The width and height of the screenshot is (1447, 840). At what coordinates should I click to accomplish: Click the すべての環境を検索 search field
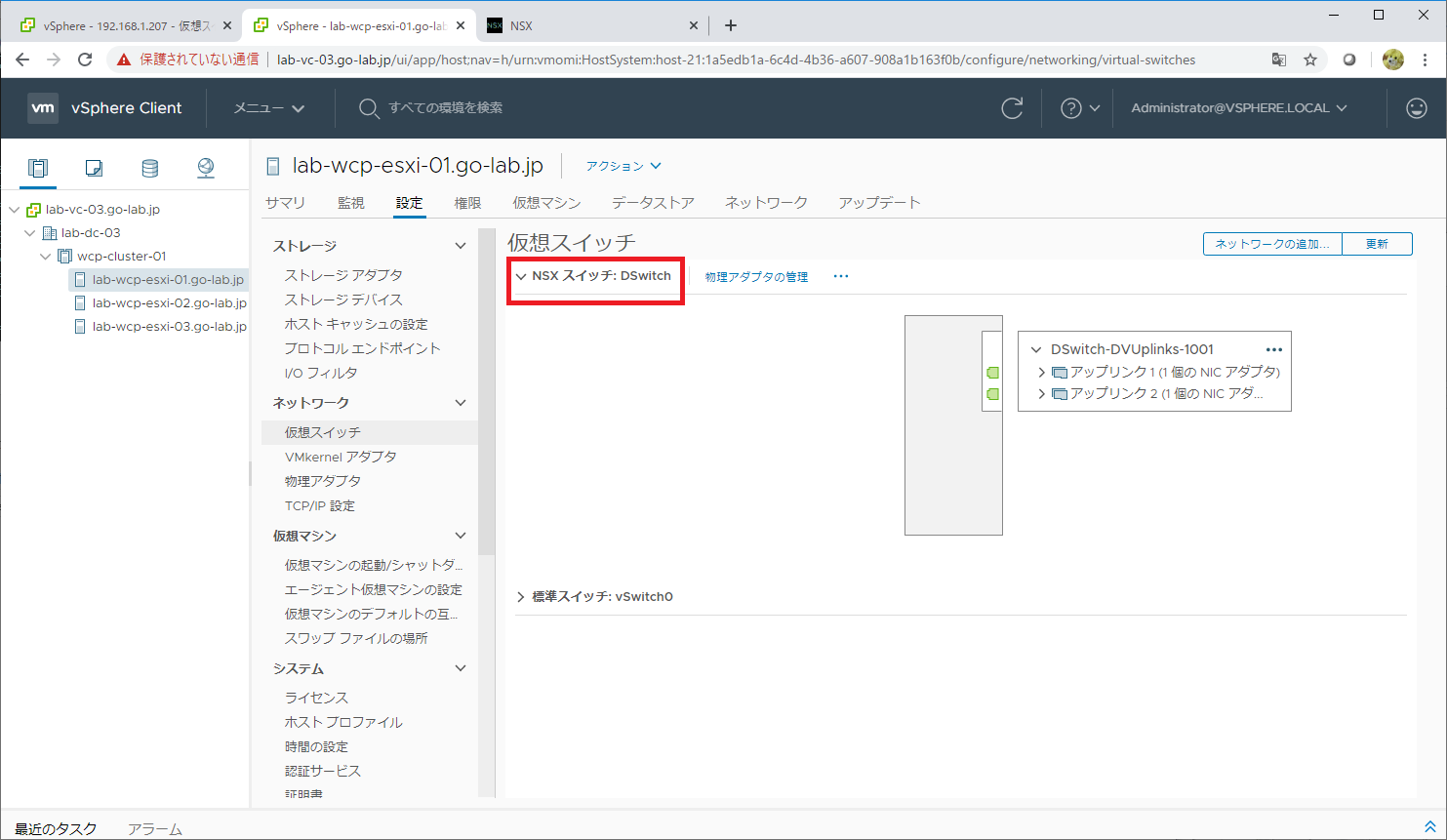446,108
